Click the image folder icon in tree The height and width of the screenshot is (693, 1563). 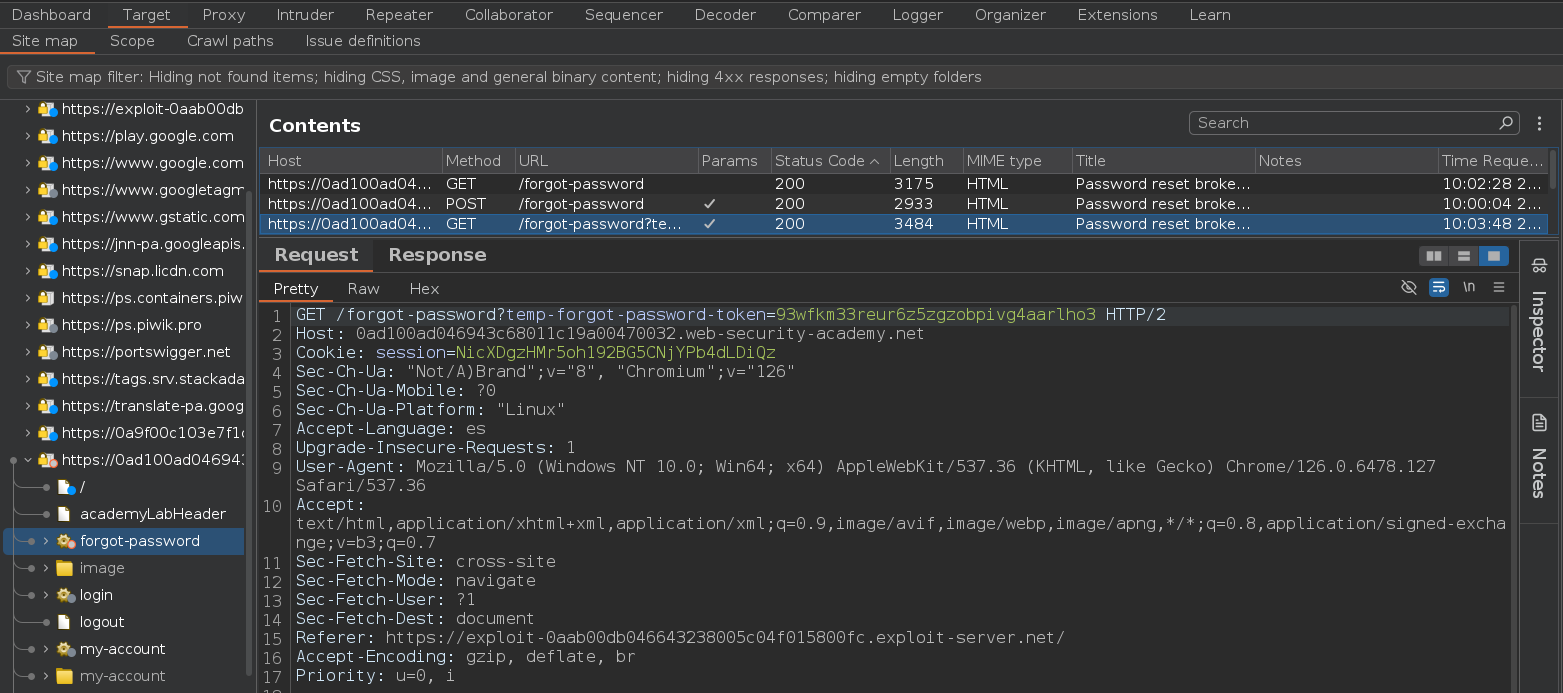(x=66, y=568)
